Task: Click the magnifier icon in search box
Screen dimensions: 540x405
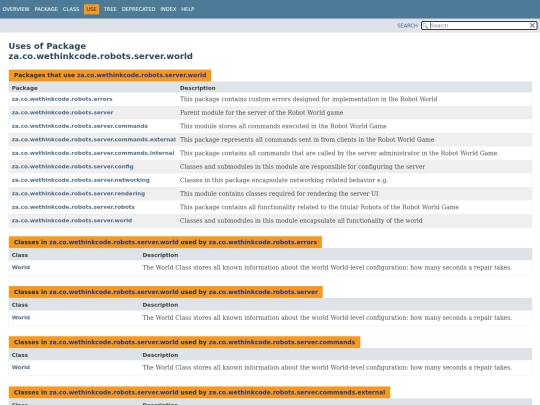Action: point(425,25)
